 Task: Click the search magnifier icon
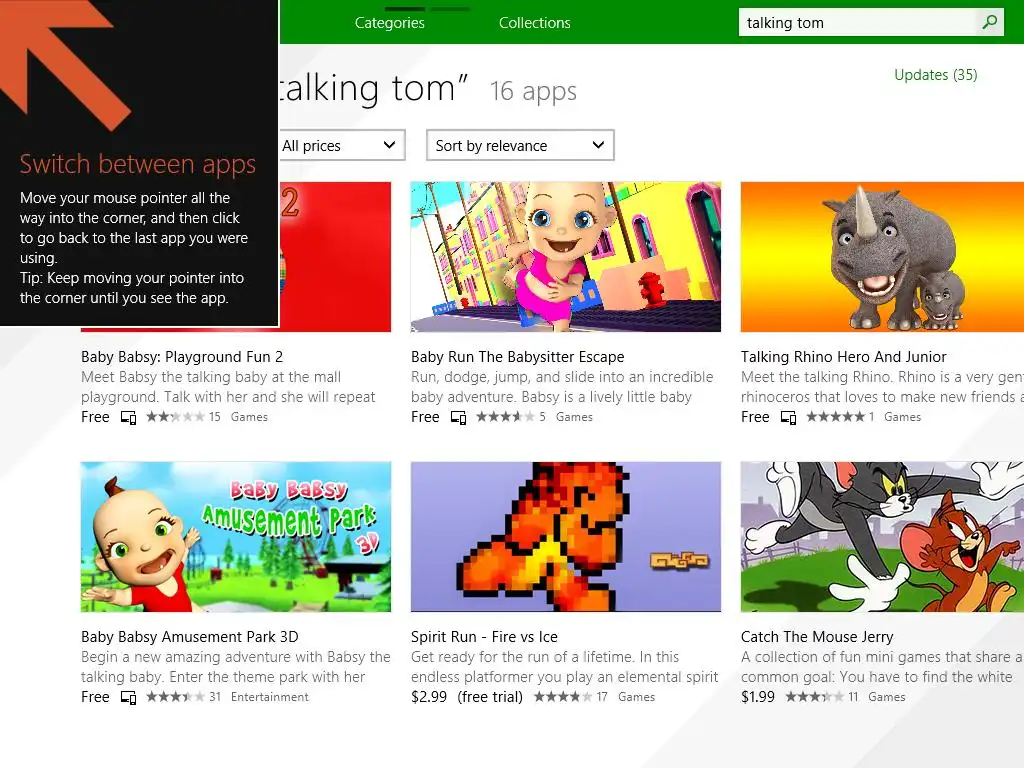tap(990, 22)
